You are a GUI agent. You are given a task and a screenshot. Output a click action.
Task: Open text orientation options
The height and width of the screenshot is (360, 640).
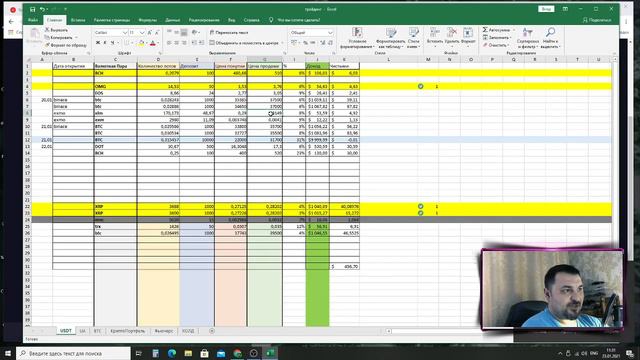196,32
